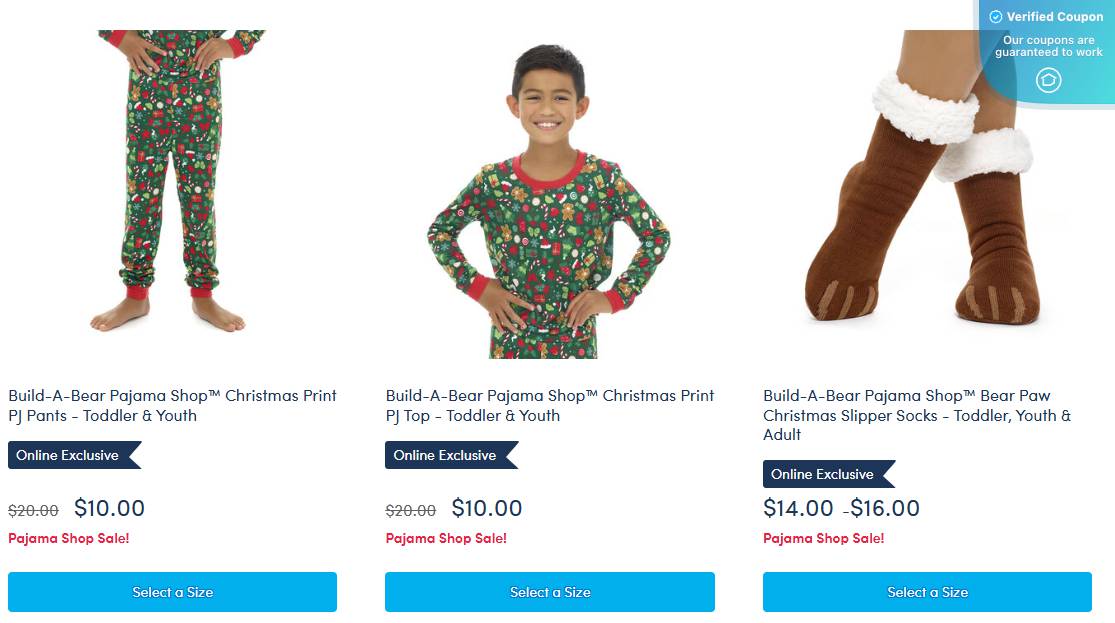The width and height of the screenshot is (1115, 623).
Task: Click the Online Exclusive badge under Slipper Socks
Action: (823, 474)
